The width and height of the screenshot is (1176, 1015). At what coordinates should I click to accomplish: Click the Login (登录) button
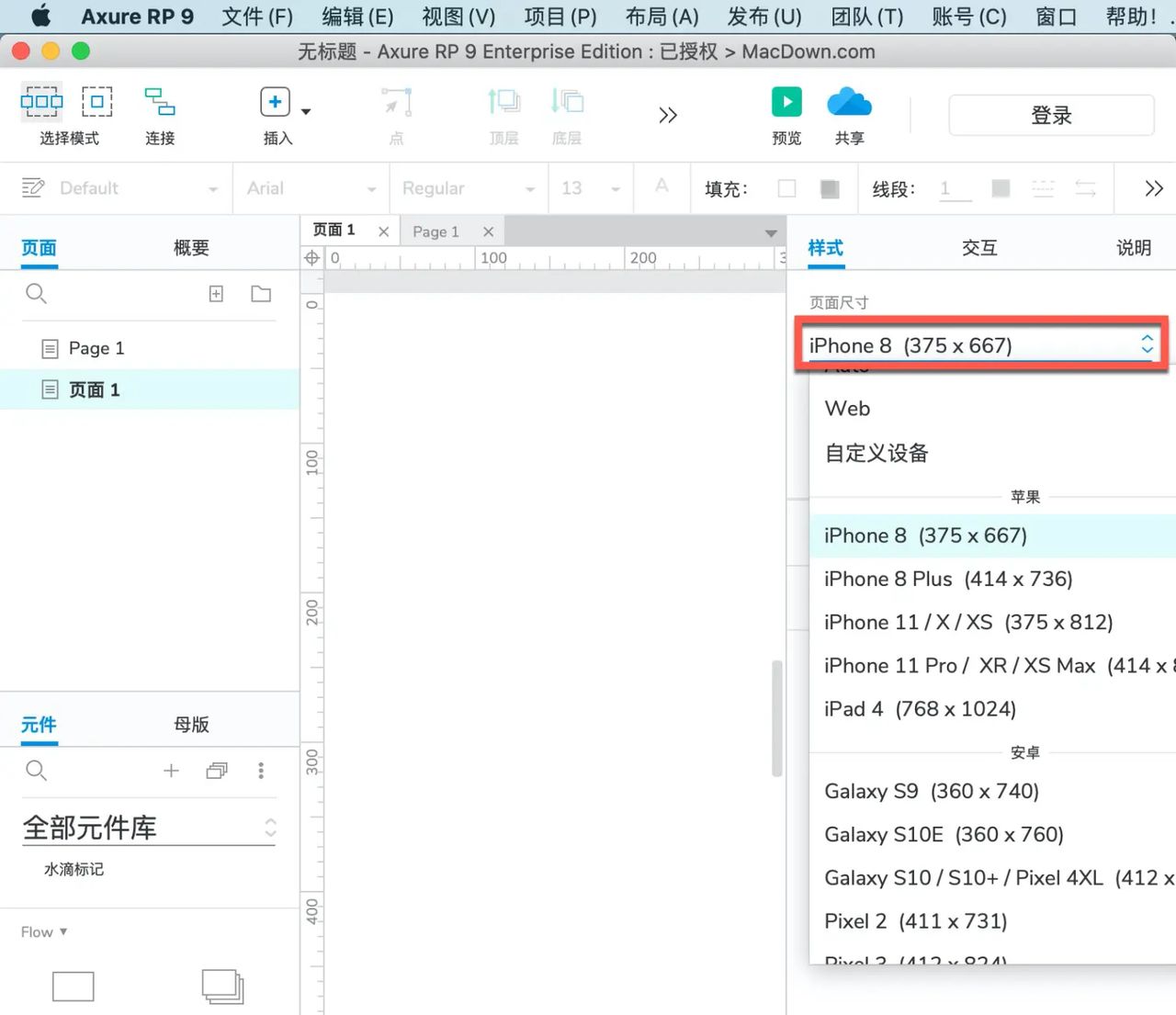point(1051,116)
